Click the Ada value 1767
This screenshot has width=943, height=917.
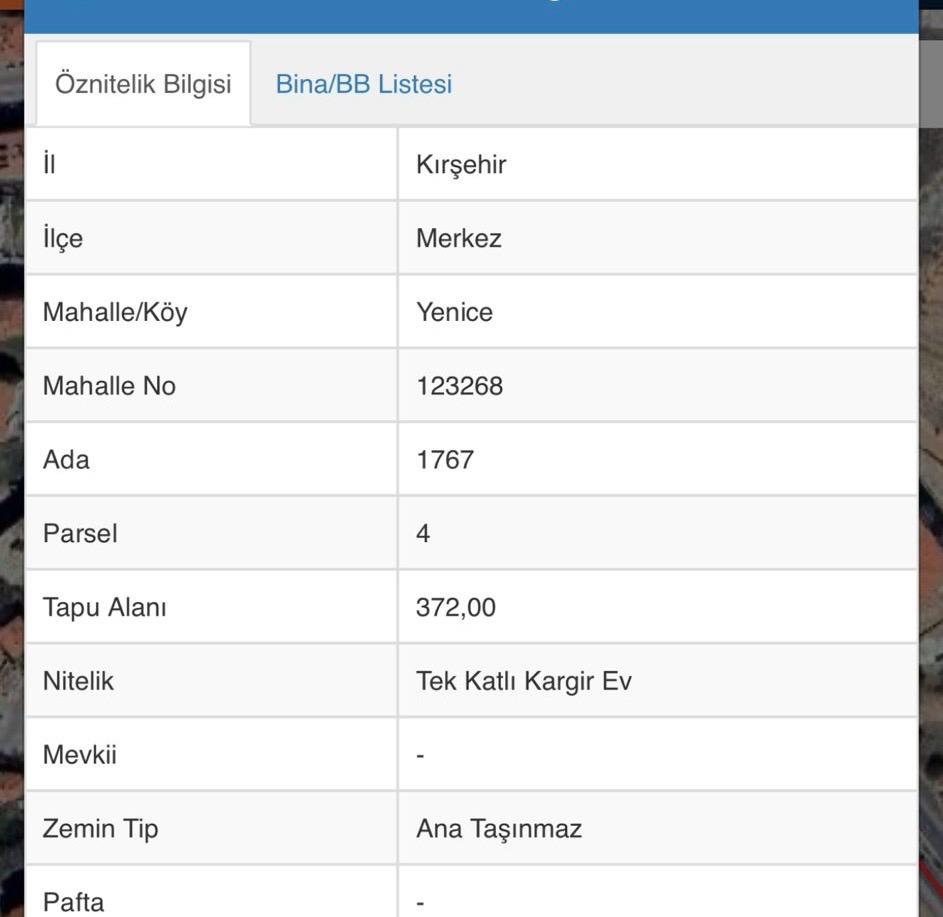[x=445, y=460]
